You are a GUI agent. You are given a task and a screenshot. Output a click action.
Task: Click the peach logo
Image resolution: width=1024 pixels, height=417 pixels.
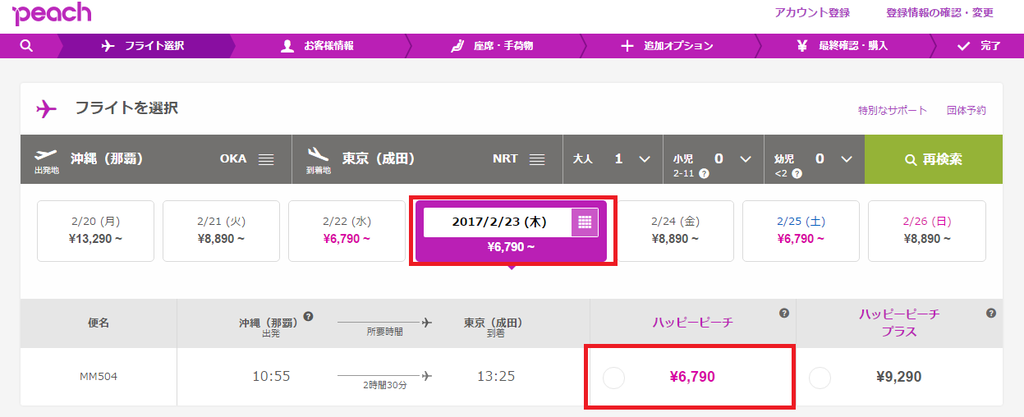[x=52, y=14]
